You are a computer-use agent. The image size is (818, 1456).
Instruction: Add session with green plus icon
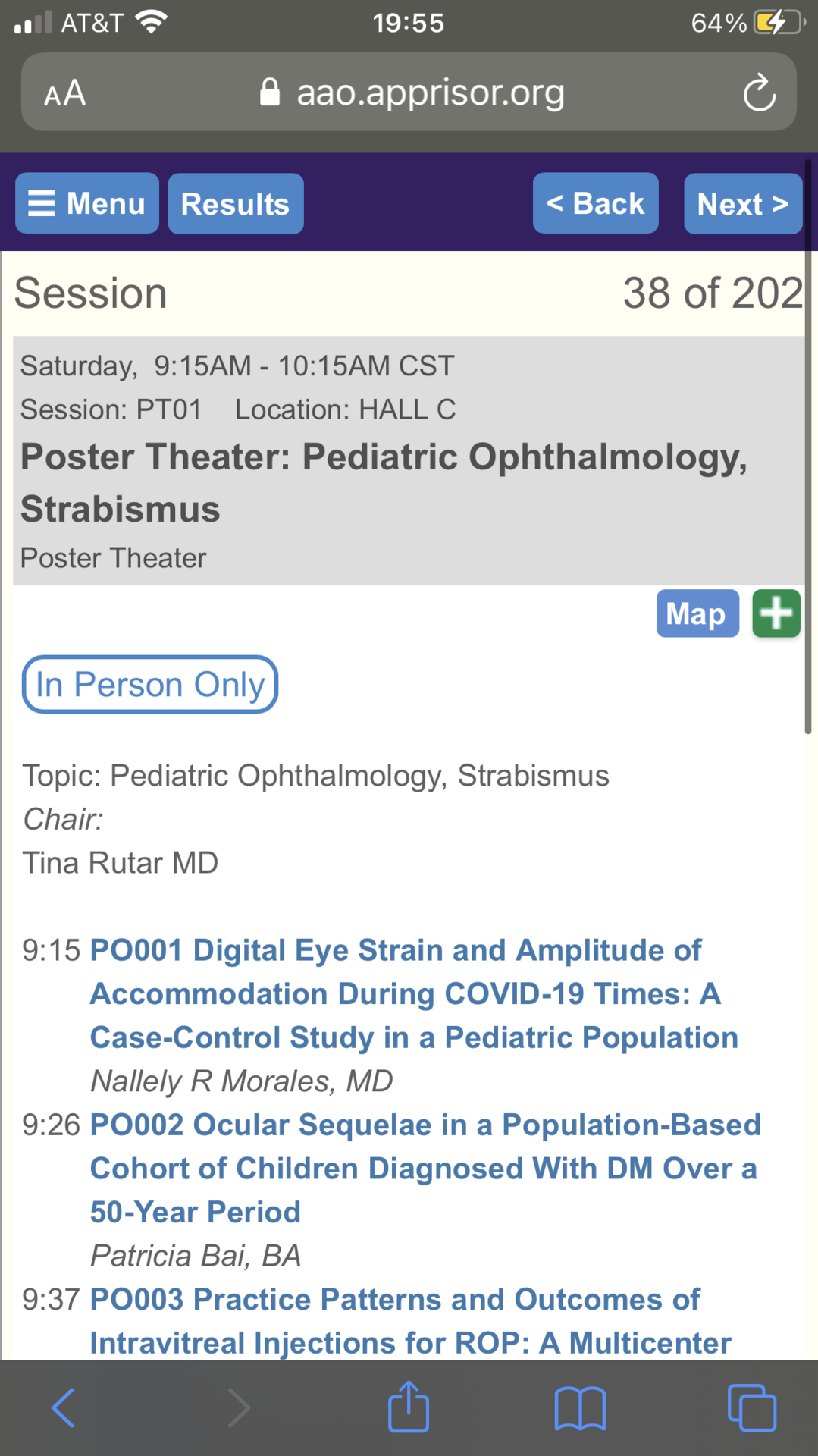pos(776,613)
